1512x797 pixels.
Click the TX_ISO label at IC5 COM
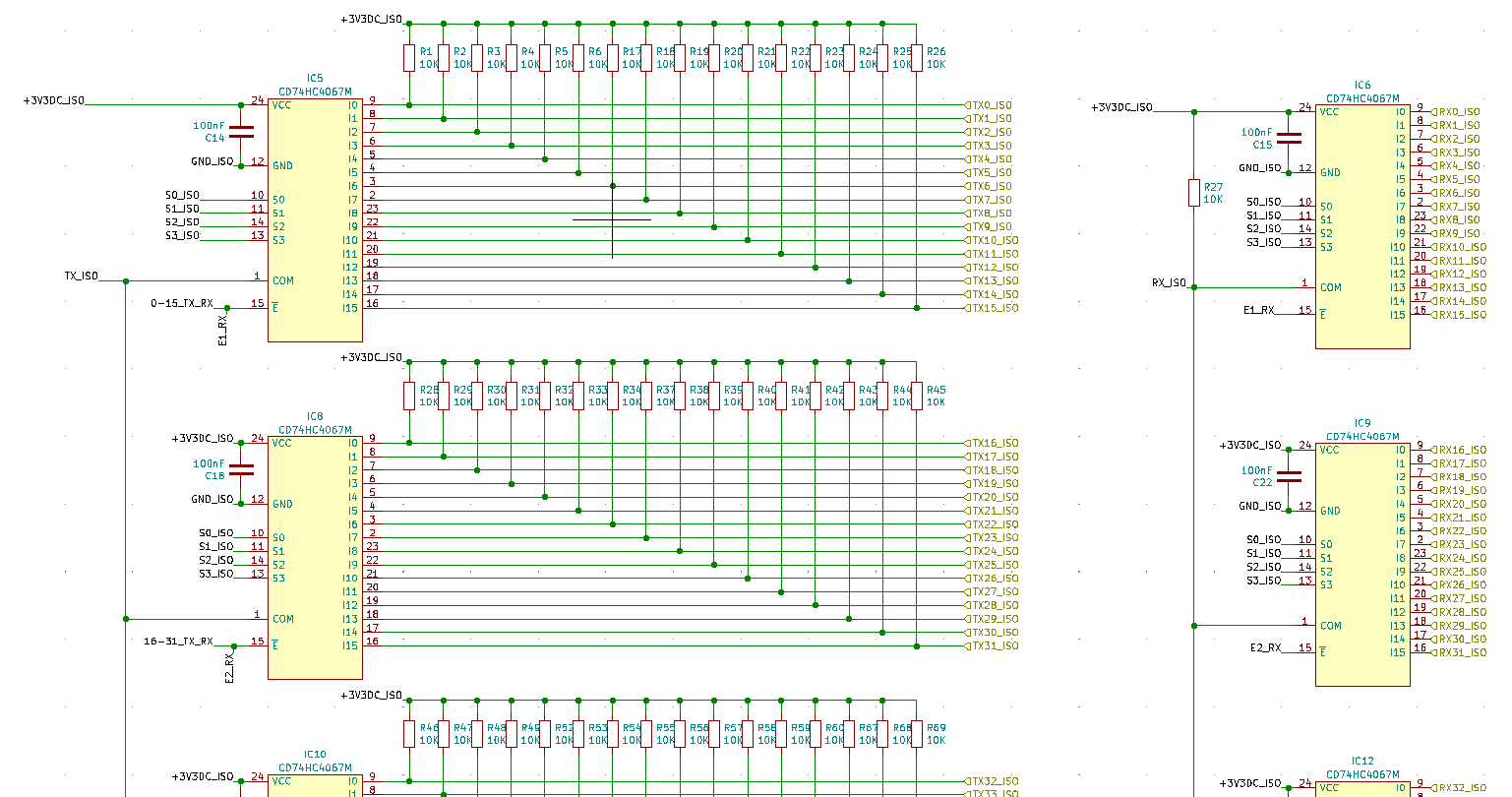(x=82, y=276)
